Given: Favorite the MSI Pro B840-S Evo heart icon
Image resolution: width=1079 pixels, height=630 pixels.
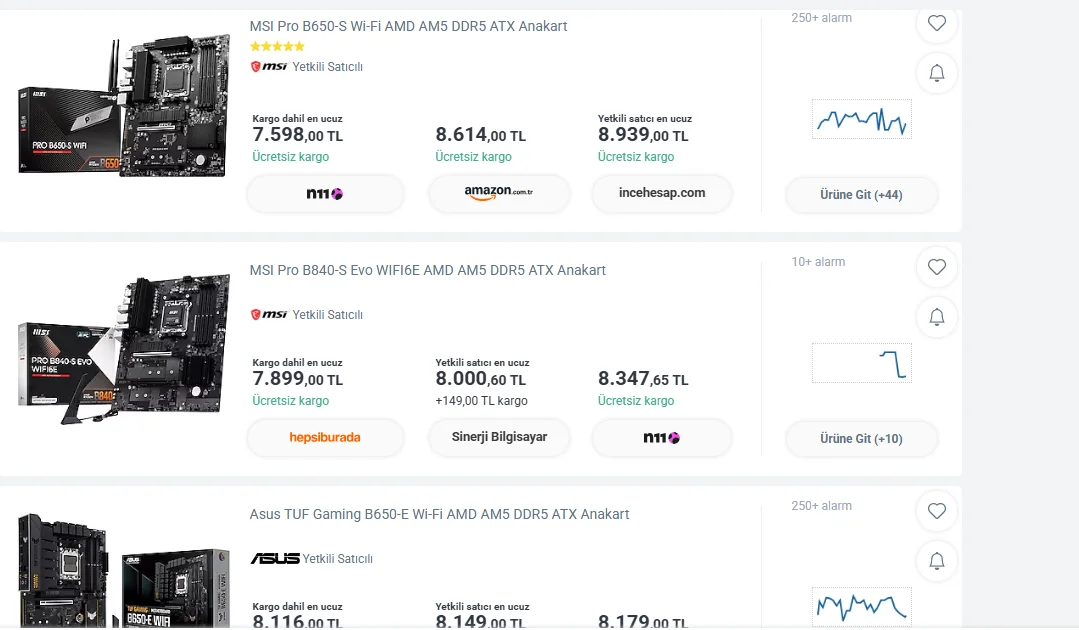Looking at the screenshot, I should 937,267.
